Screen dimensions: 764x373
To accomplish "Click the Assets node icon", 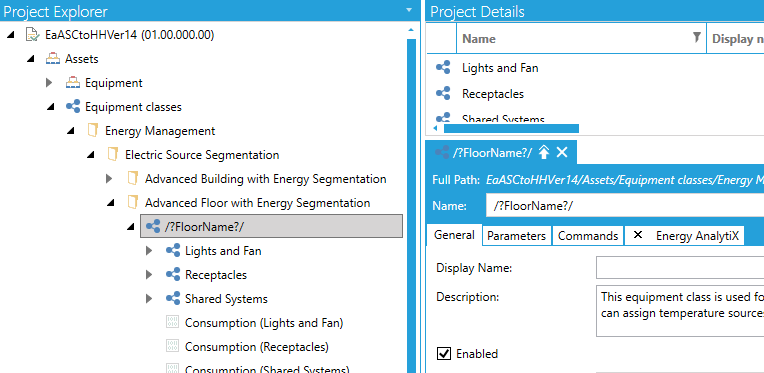I will [52, 59].
